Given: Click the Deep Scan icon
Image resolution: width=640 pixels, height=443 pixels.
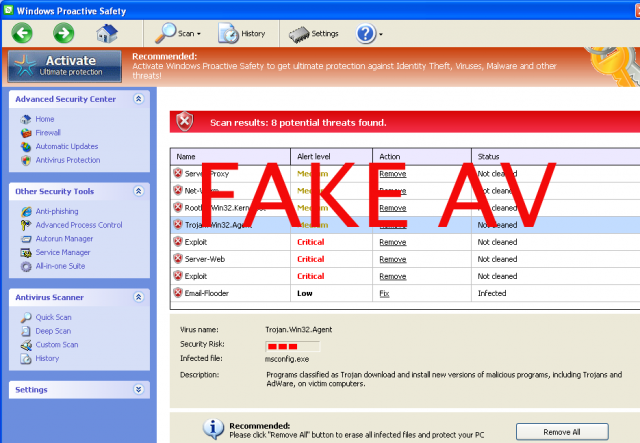Looking at the screenshot, I should (26, 331).
